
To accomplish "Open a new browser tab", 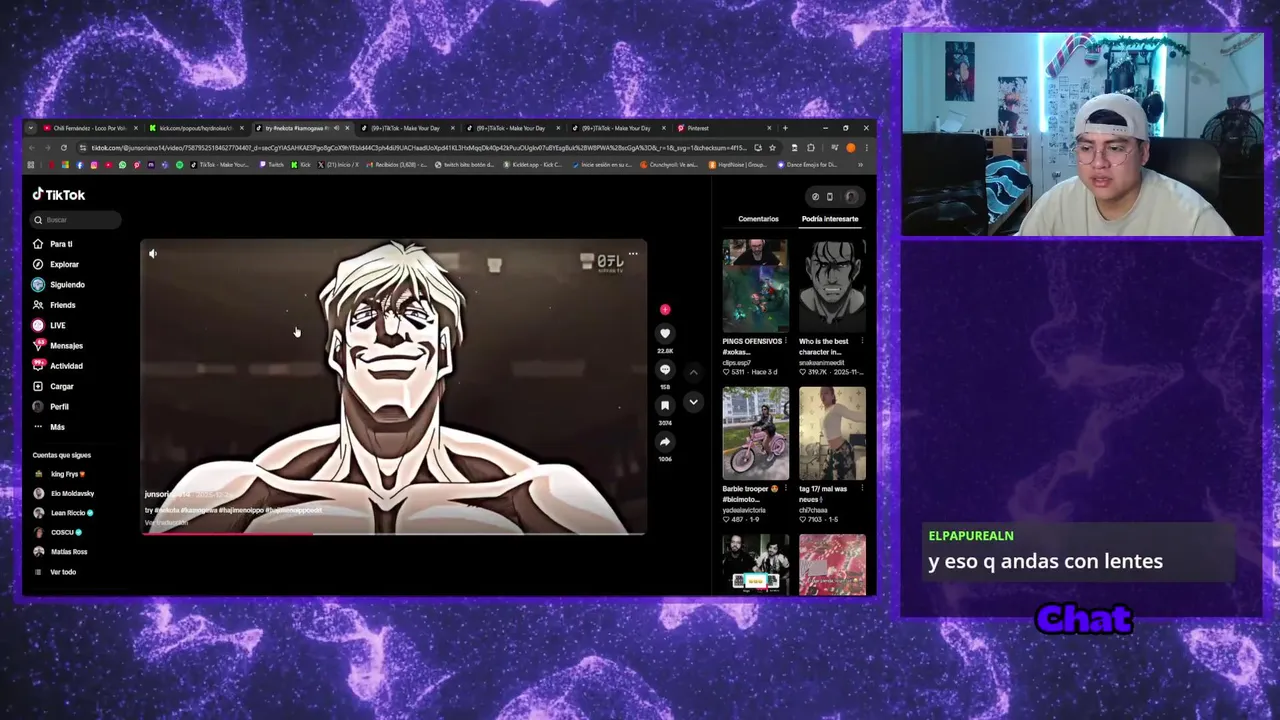I will [785, 128].
